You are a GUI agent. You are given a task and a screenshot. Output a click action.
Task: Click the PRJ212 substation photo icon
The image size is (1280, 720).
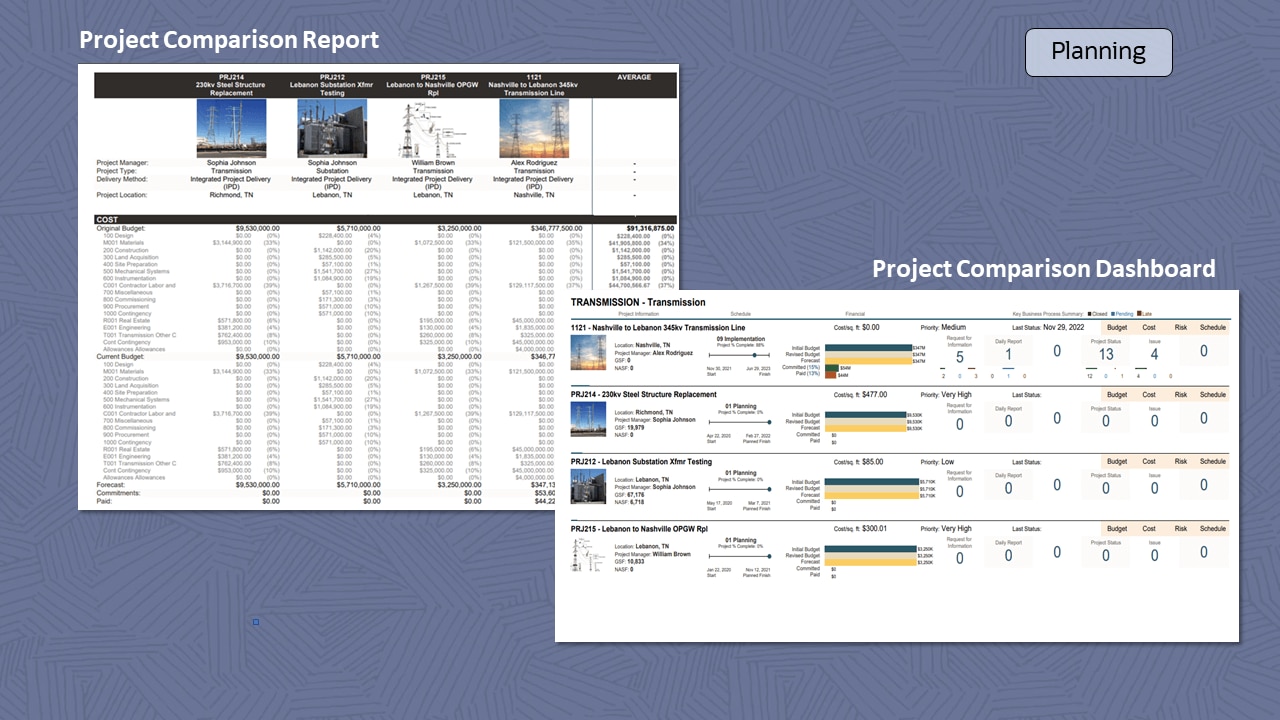pyautogui.click(x=588, y=488)
